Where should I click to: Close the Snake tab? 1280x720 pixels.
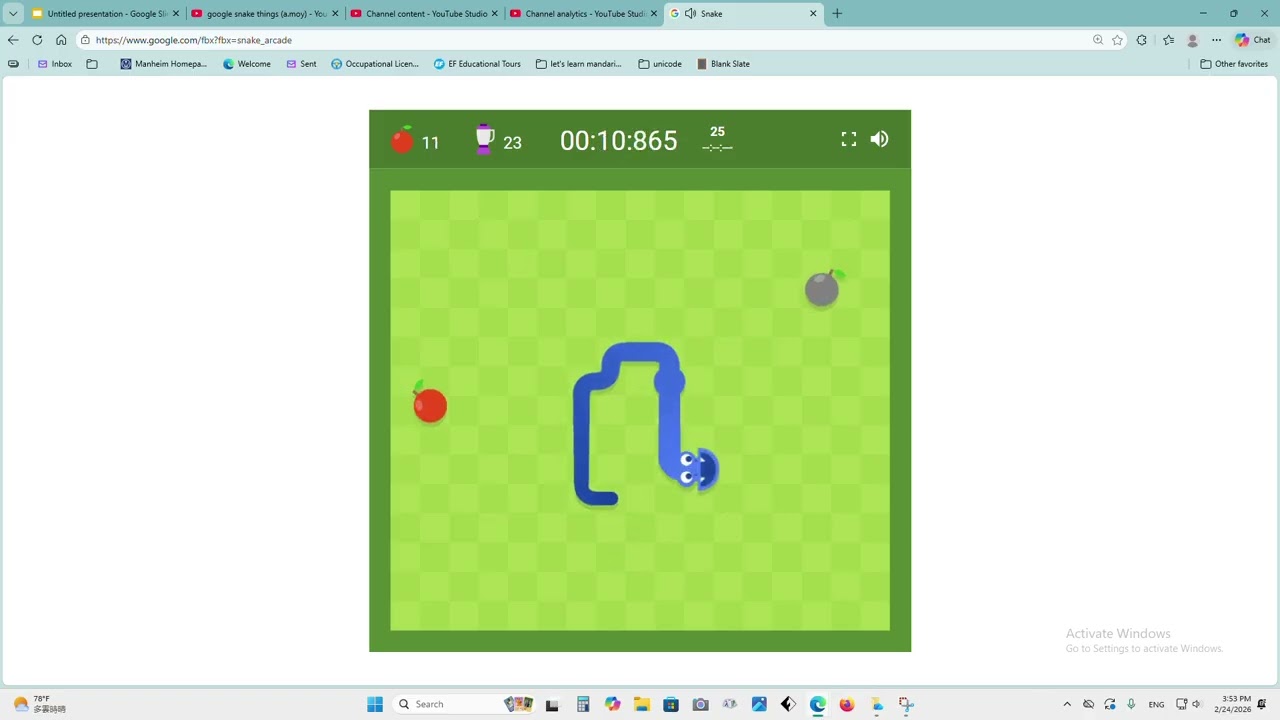[x=813, y=14]
